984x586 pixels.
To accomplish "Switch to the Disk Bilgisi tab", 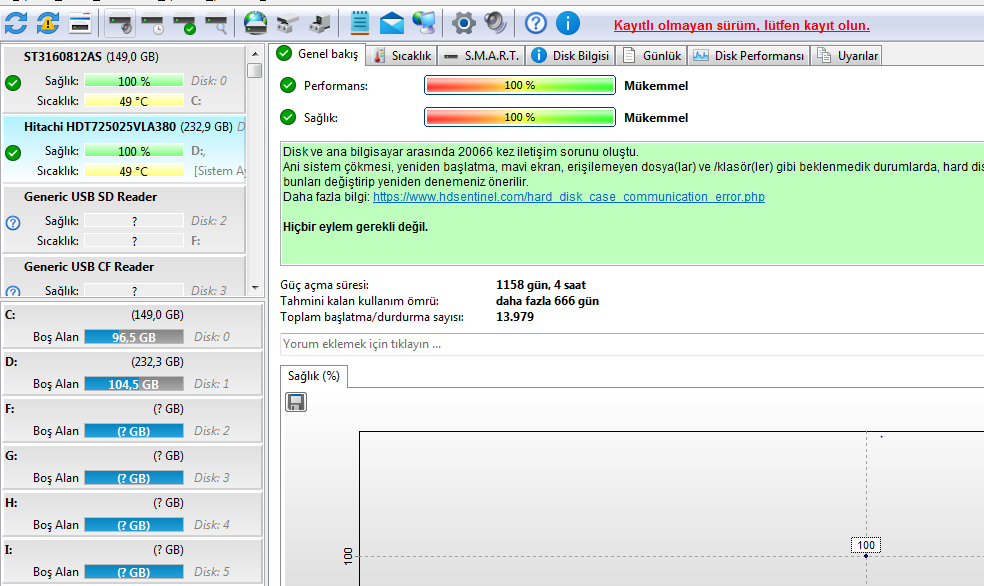I will [570, 56].
